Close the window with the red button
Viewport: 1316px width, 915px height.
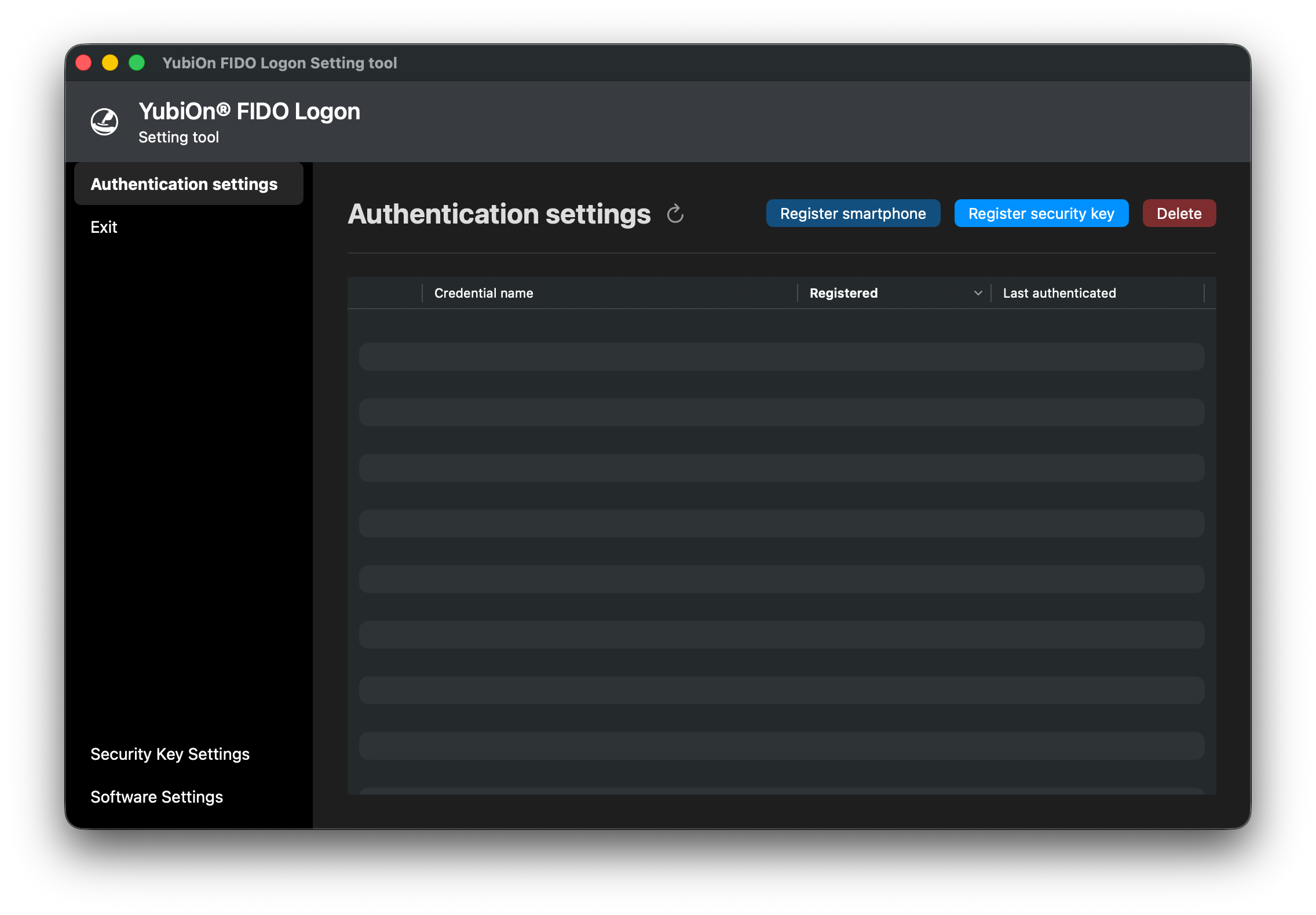pos(84,63)
